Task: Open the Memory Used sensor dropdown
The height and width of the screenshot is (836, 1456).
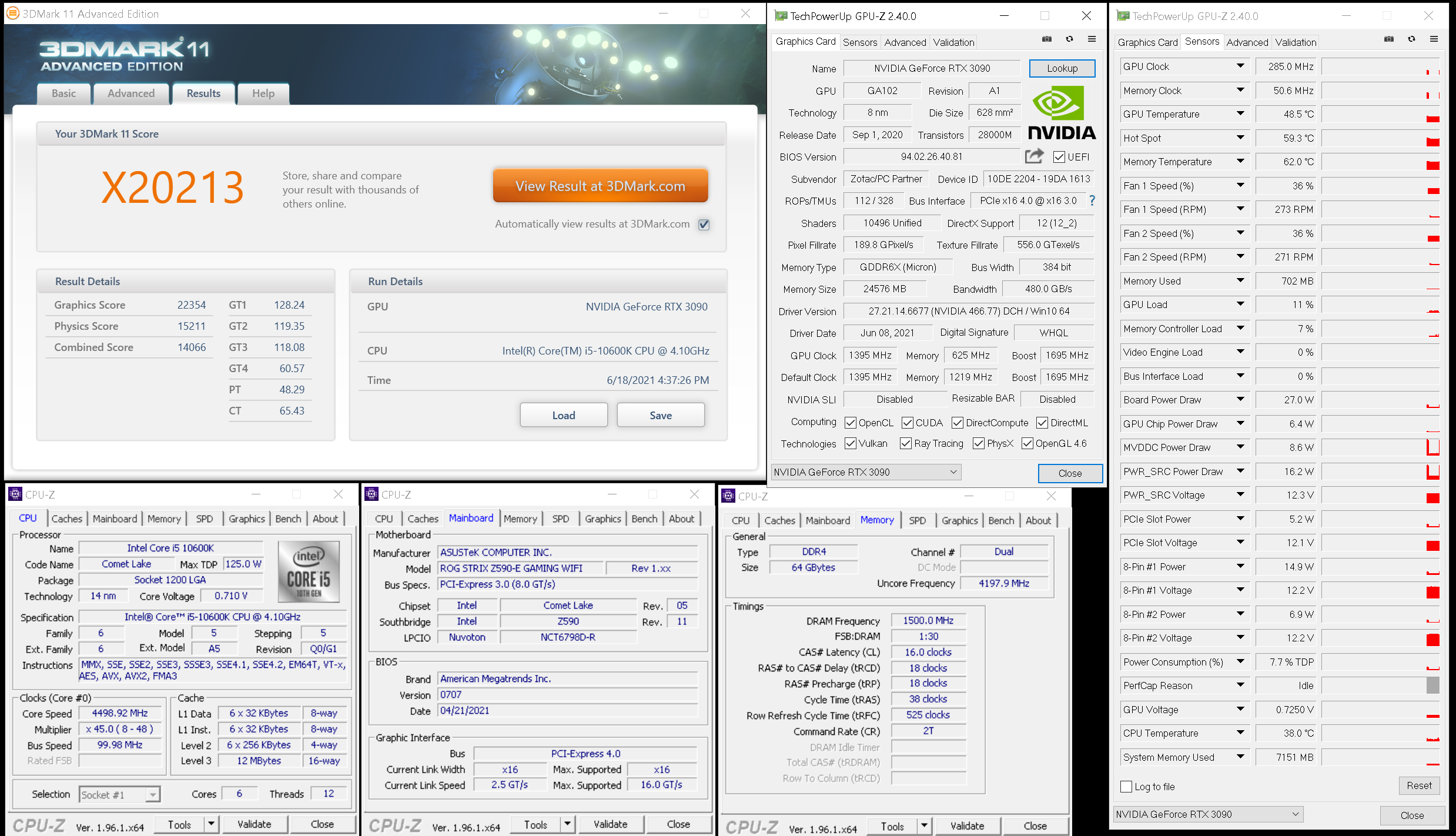Action: click(1240, 281)
